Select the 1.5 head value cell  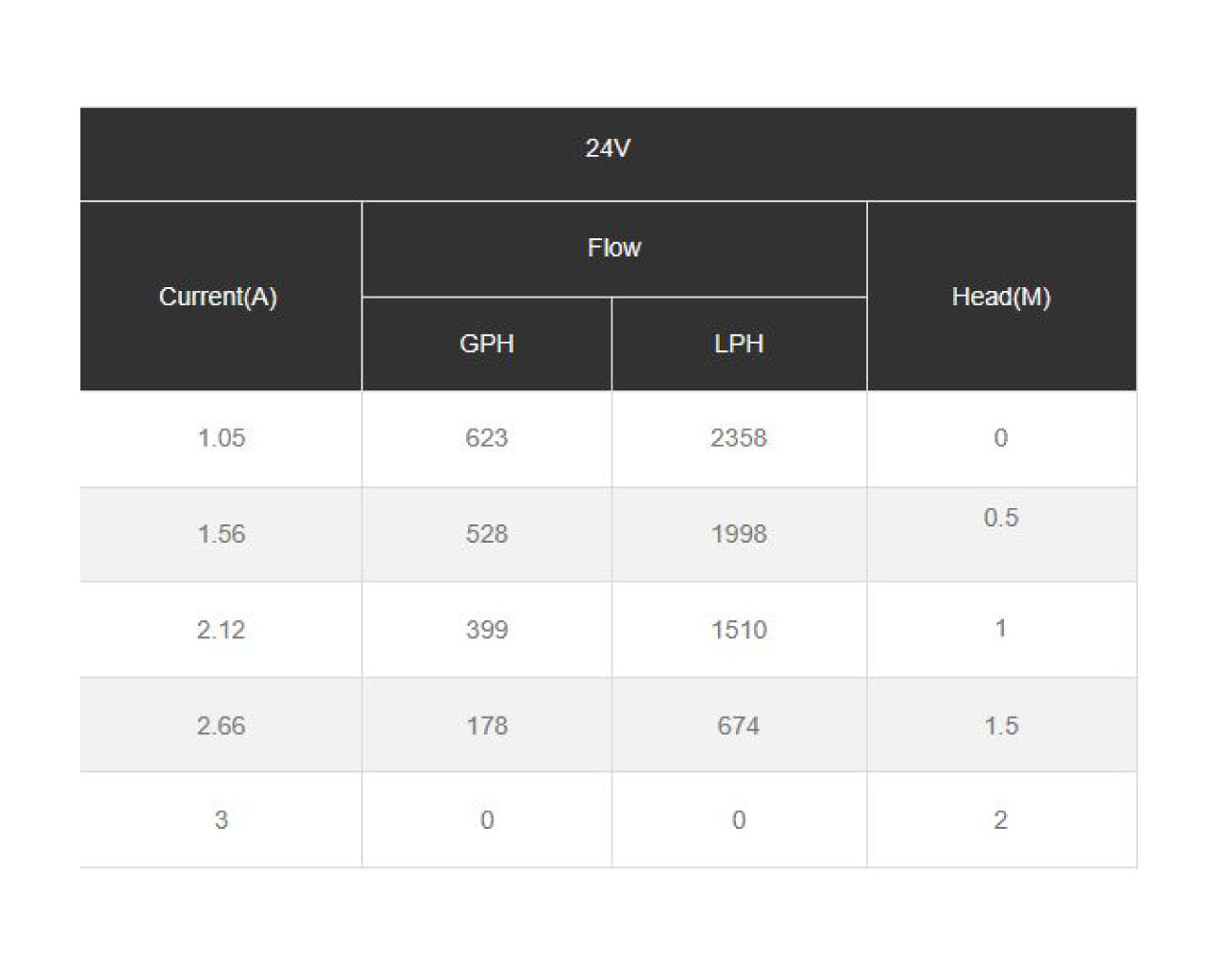click(1002, 725)
